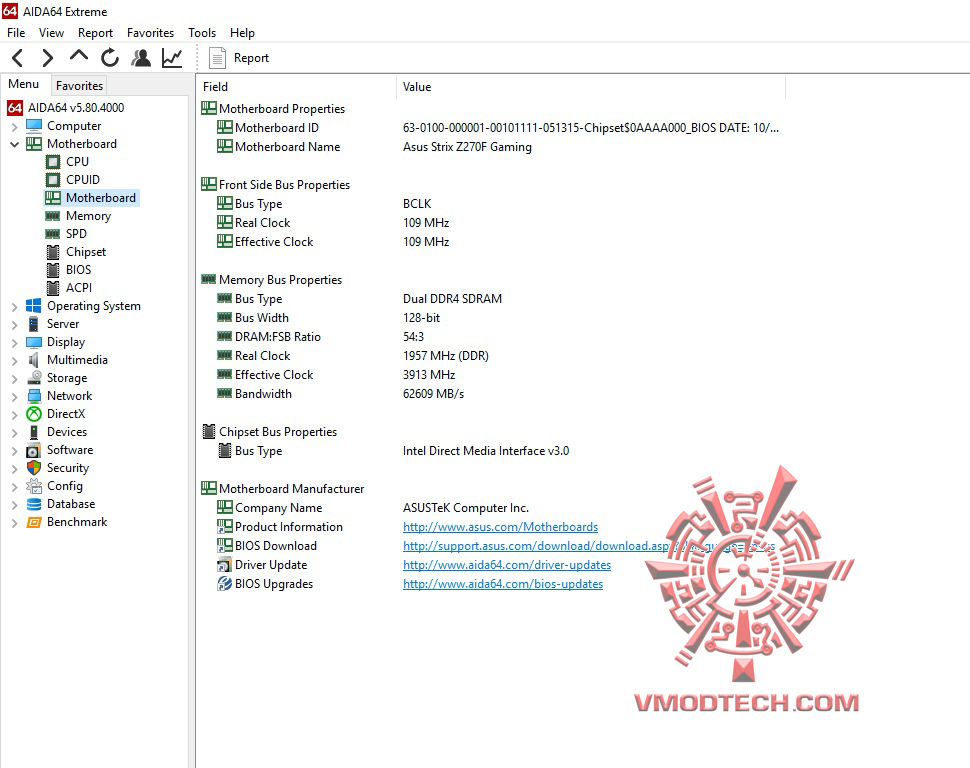Click the ACPI chip icon in the tree
Screen dimensions: 970x768
(x=53, y=288)
